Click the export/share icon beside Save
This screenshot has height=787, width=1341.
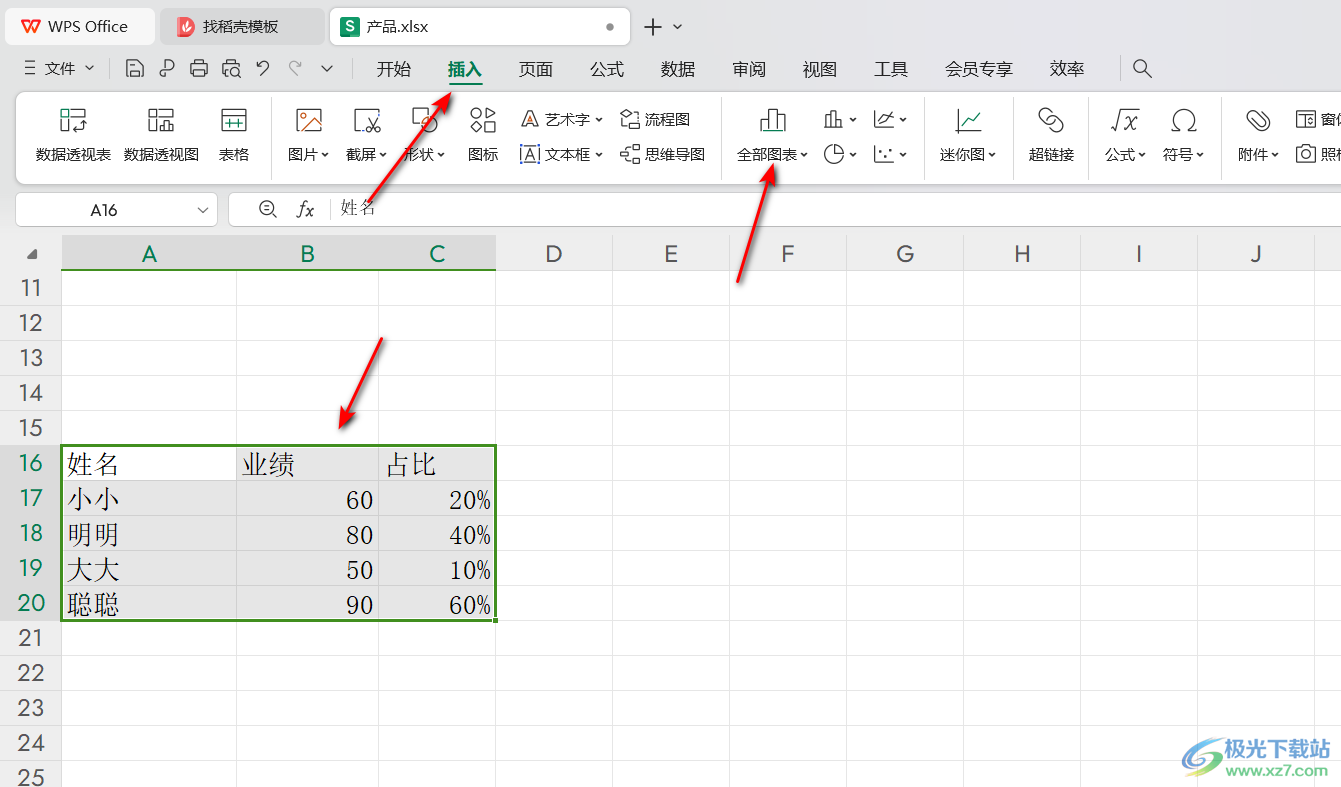point(167,68)
